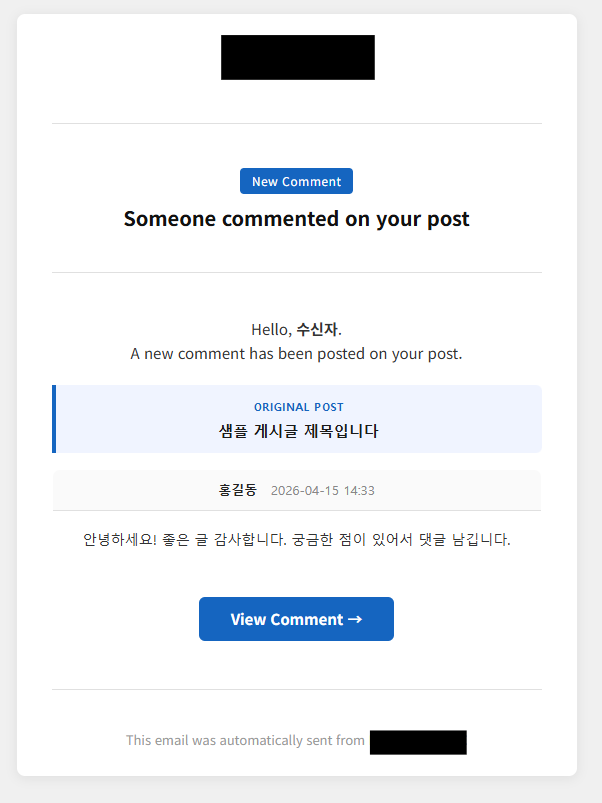The height and width of the screenshot is (803, 602).
Task: Click the comment text starting with 안녕하세요
Action: point(296,540)
